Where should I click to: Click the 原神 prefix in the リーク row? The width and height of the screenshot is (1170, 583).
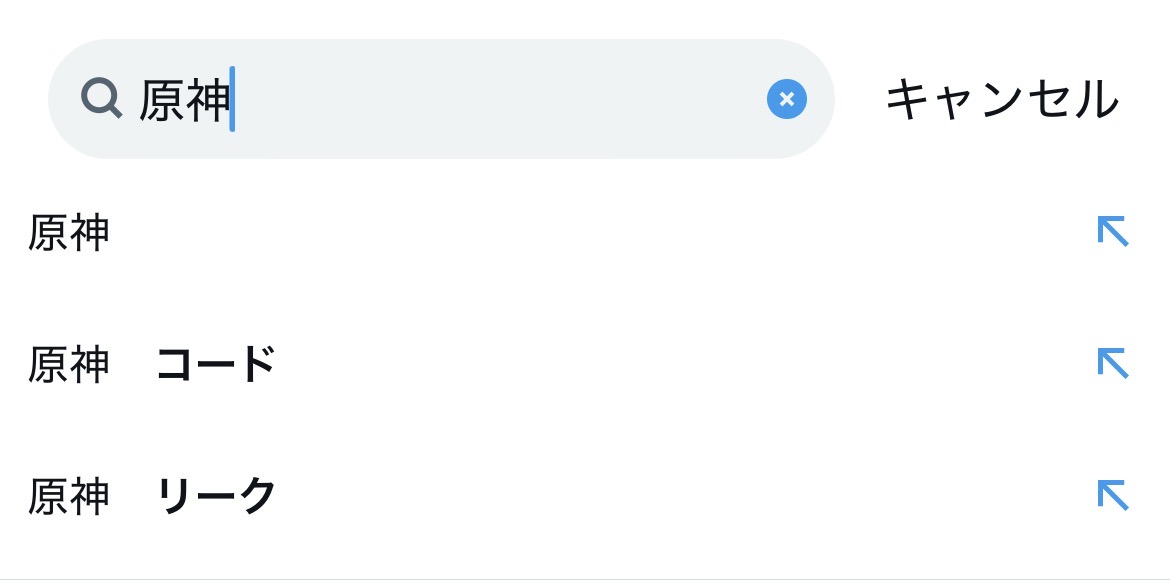click(x=69, y=496)
